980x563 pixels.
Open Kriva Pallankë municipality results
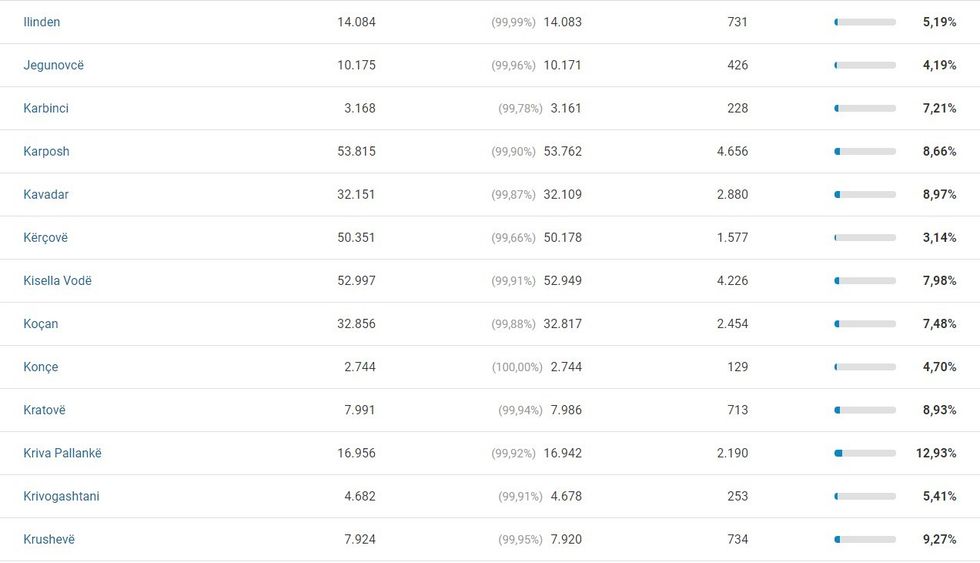(62, 452)
